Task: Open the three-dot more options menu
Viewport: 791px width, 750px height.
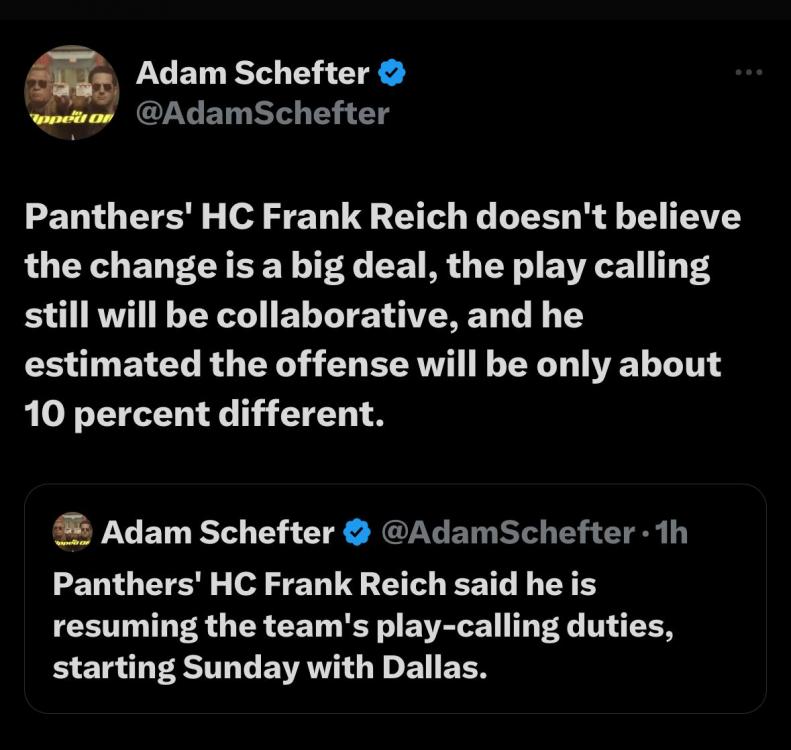Action: pyautogui.click(x=748, y=72)
